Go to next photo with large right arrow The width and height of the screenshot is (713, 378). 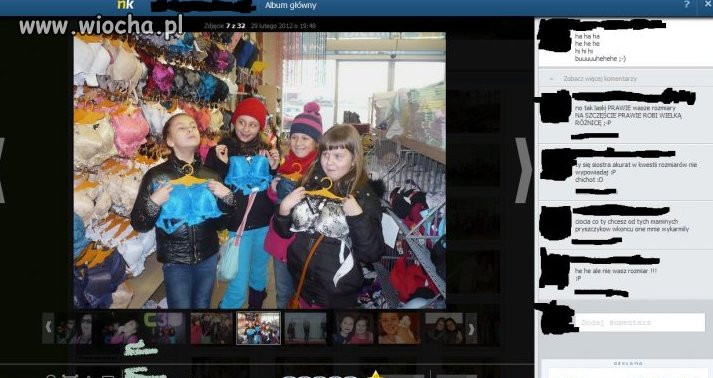[x=523, y=170]
